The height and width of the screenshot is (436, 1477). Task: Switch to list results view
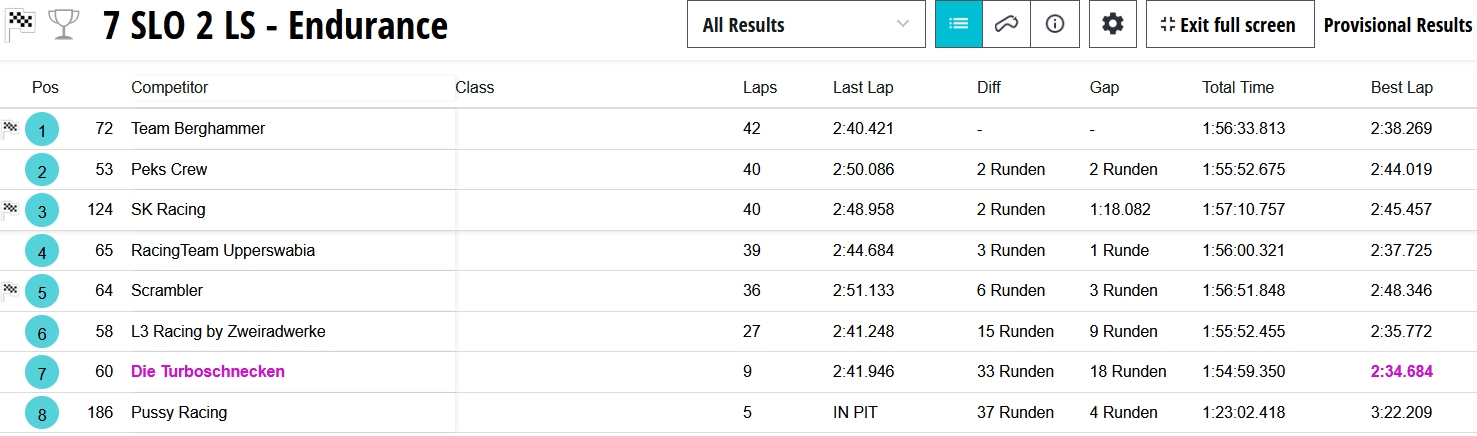pyautogui.click(x=958, y=25)
